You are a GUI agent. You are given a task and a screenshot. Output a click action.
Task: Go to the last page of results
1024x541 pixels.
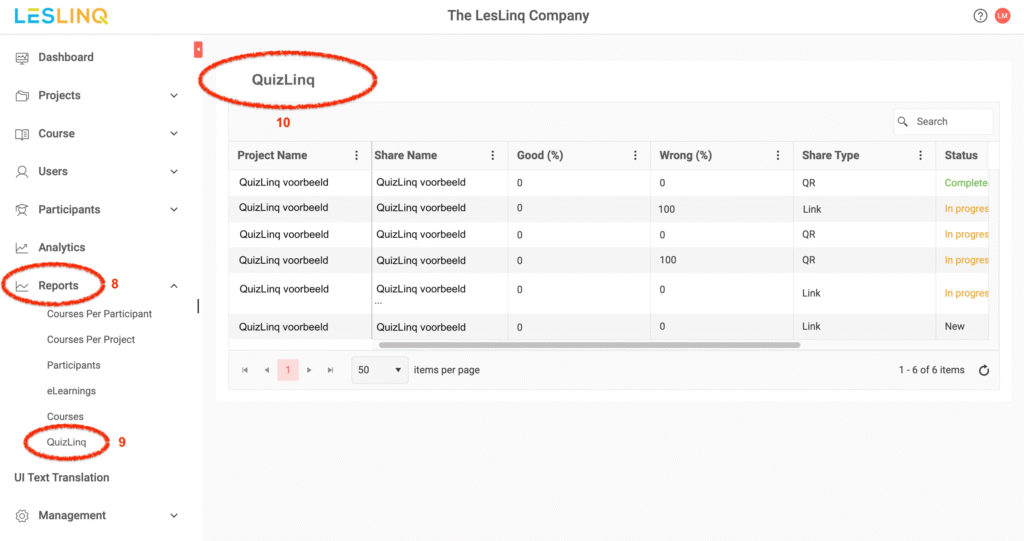(x=331, y=370)
